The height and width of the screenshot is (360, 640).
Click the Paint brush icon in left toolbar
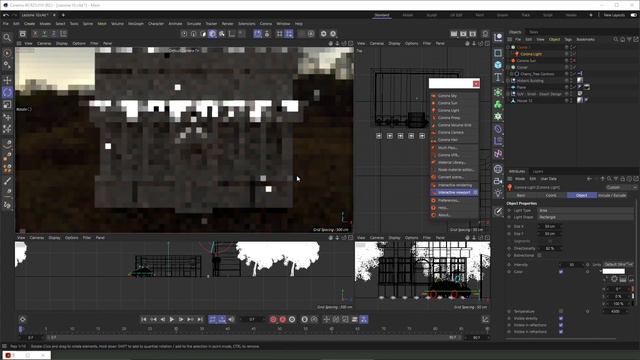(7, 181)
